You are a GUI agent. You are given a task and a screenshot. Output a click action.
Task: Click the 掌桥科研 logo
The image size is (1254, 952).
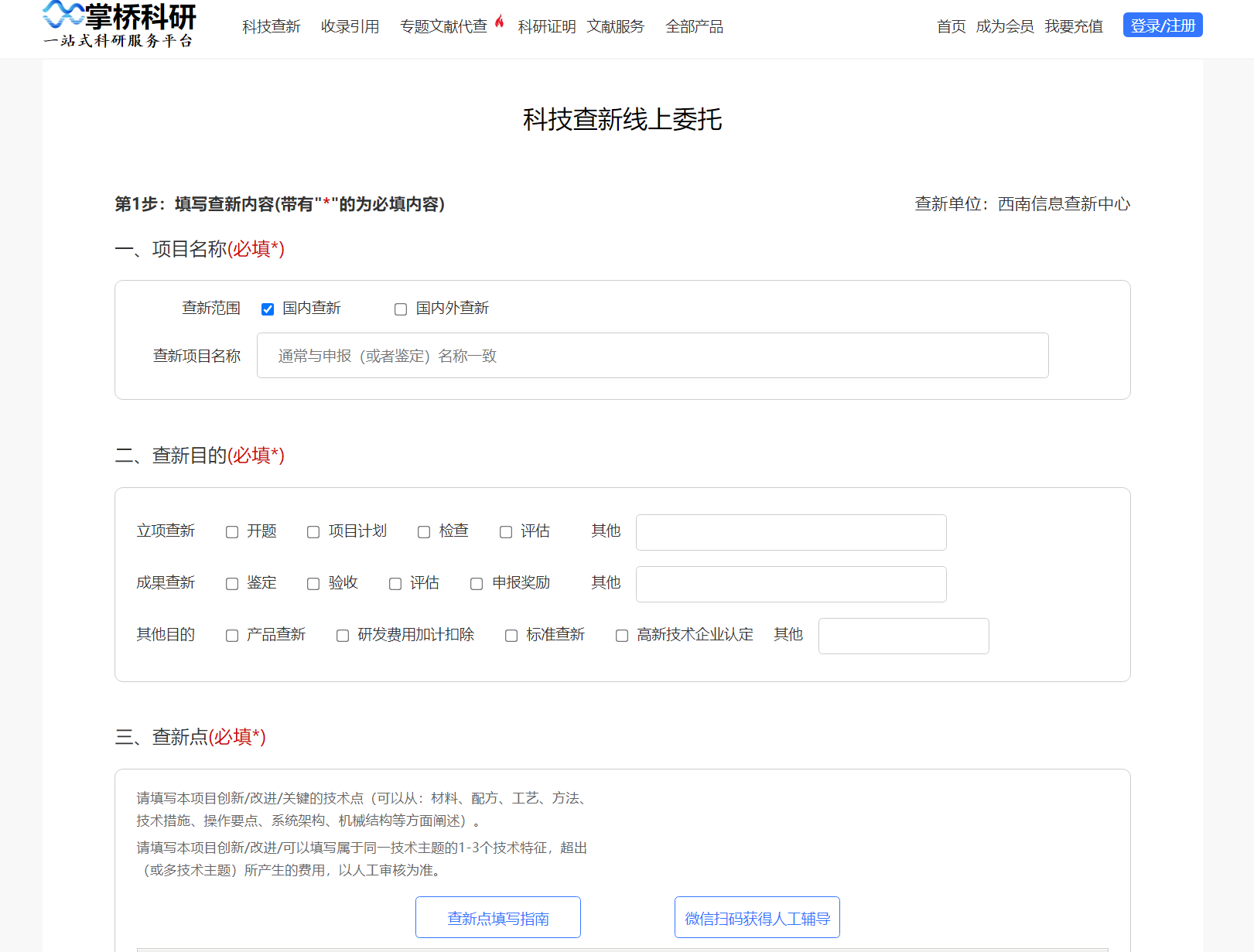click(x=119, y=25)
